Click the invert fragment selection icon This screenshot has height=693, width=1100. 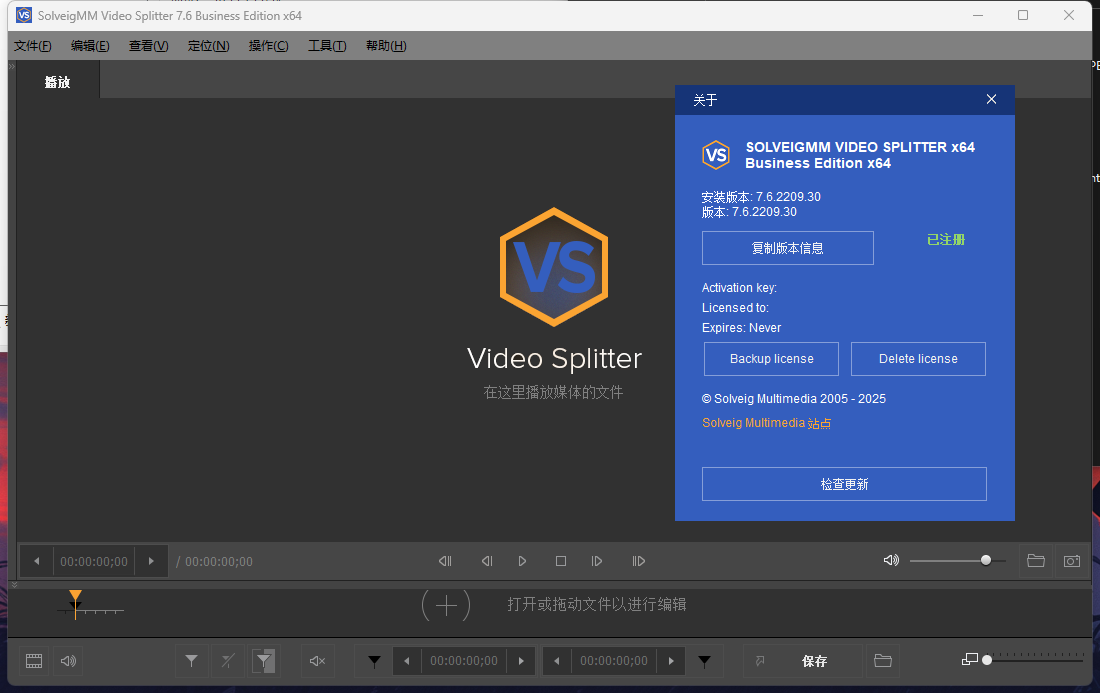click(x=264, y=661)
